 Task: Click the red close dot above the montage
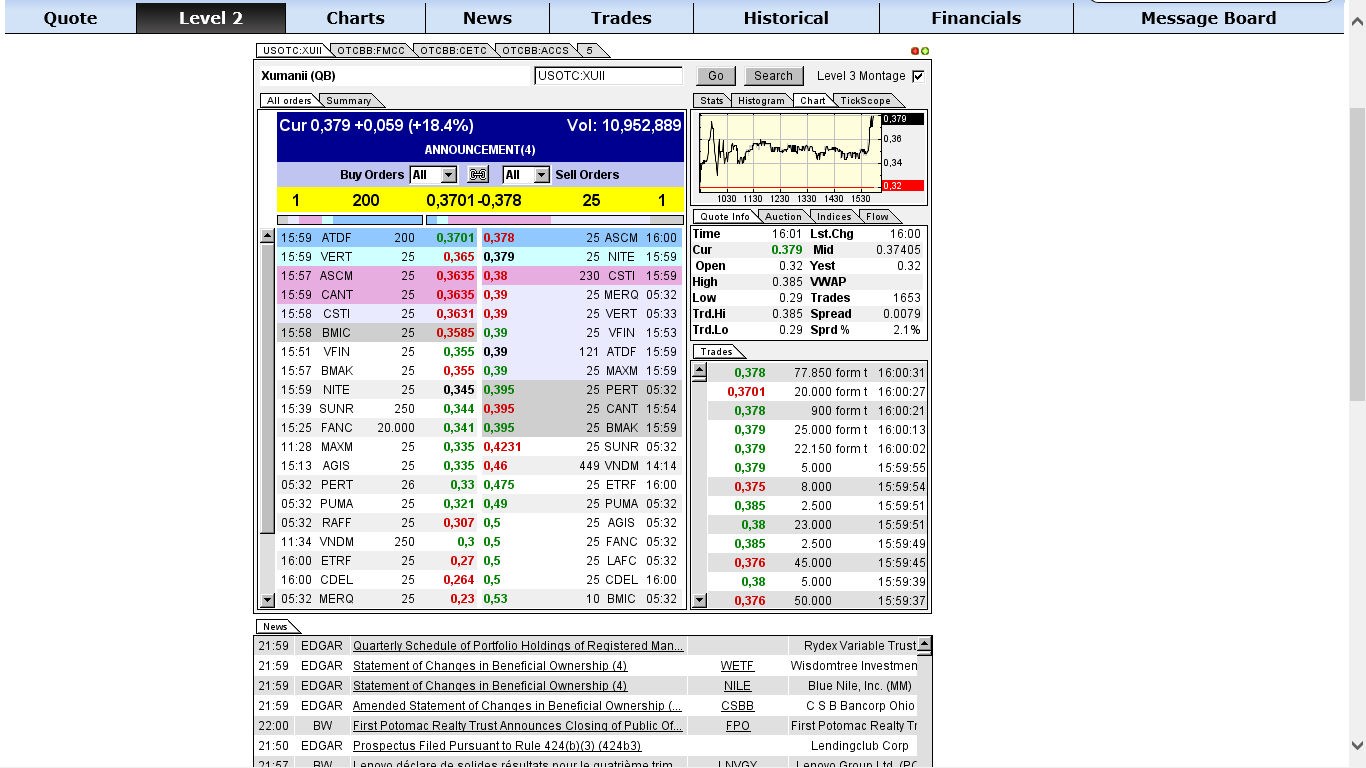tap(915, 51)
